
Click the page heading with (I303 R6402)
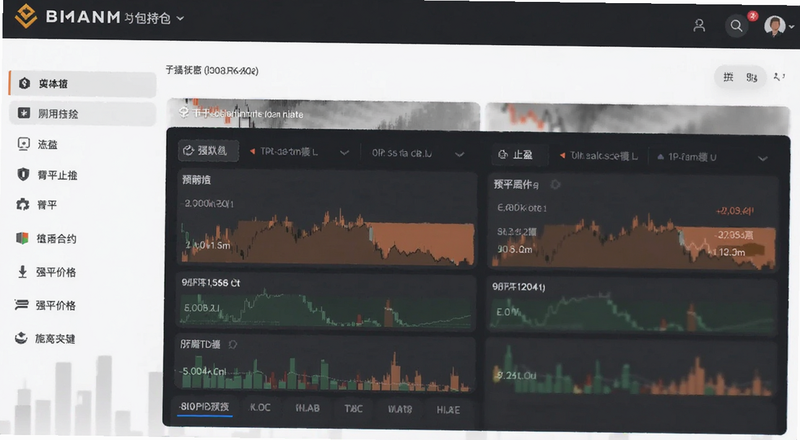(x=212, y=70)
